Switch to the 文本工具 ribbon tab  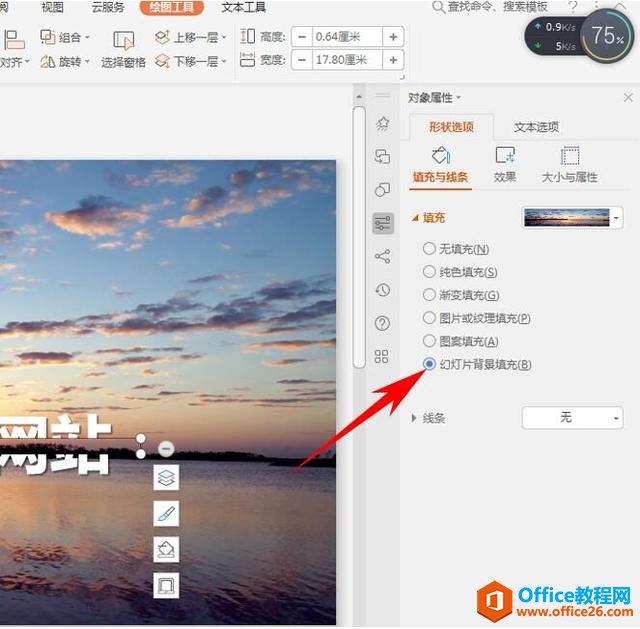click(244, 7)
